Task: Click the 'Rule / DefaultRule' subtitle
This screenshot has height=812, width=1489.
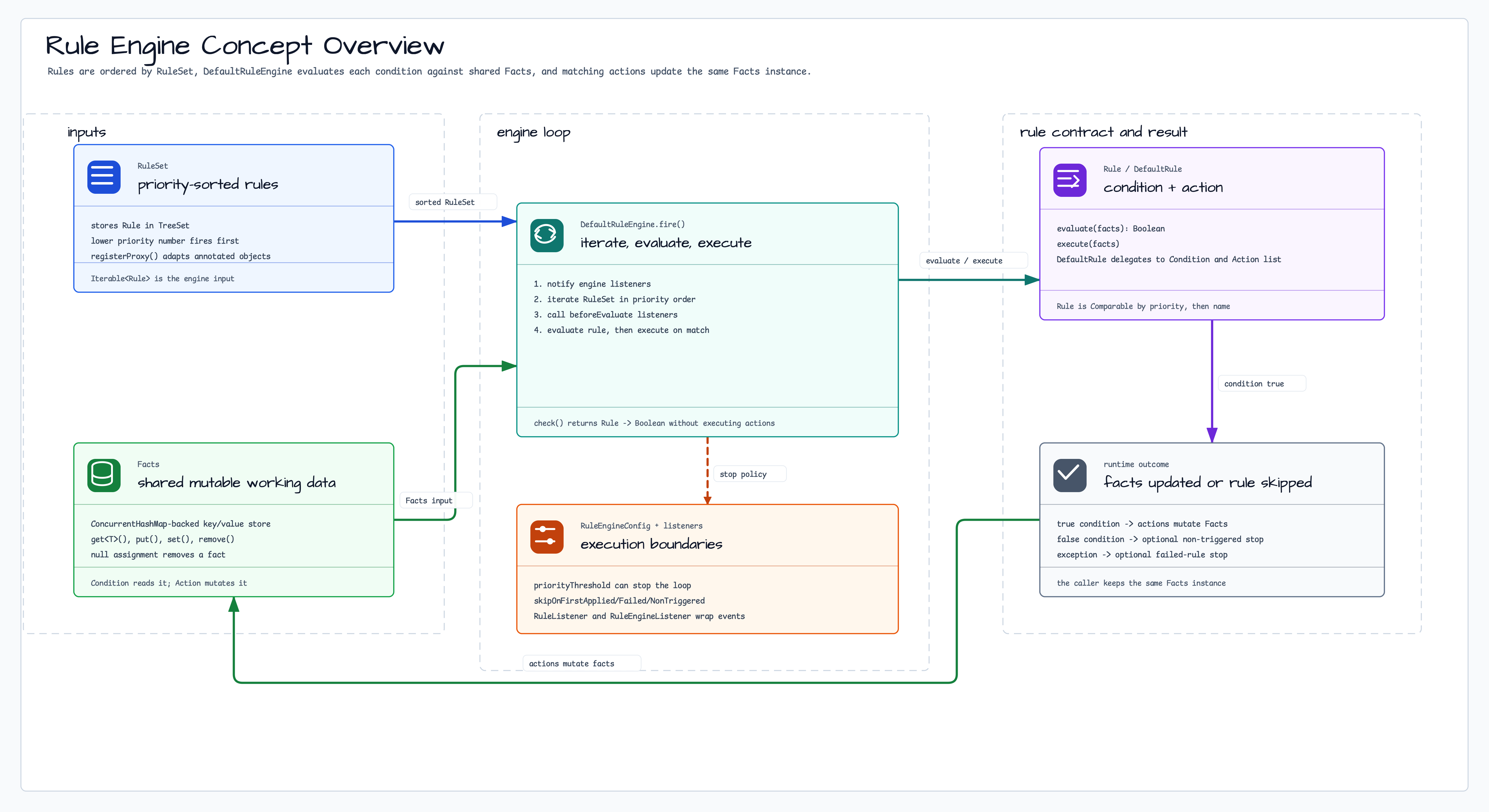Action: pos(1142,169)
